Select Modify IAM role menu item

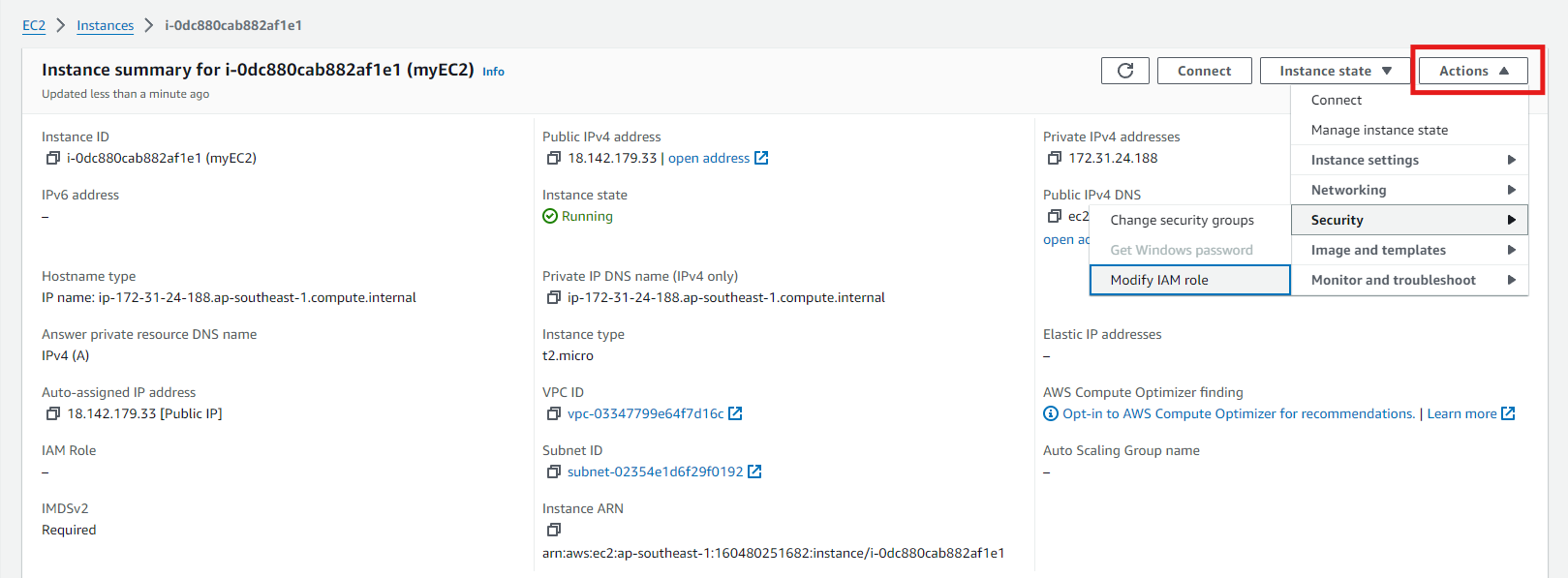[1189, 280]
